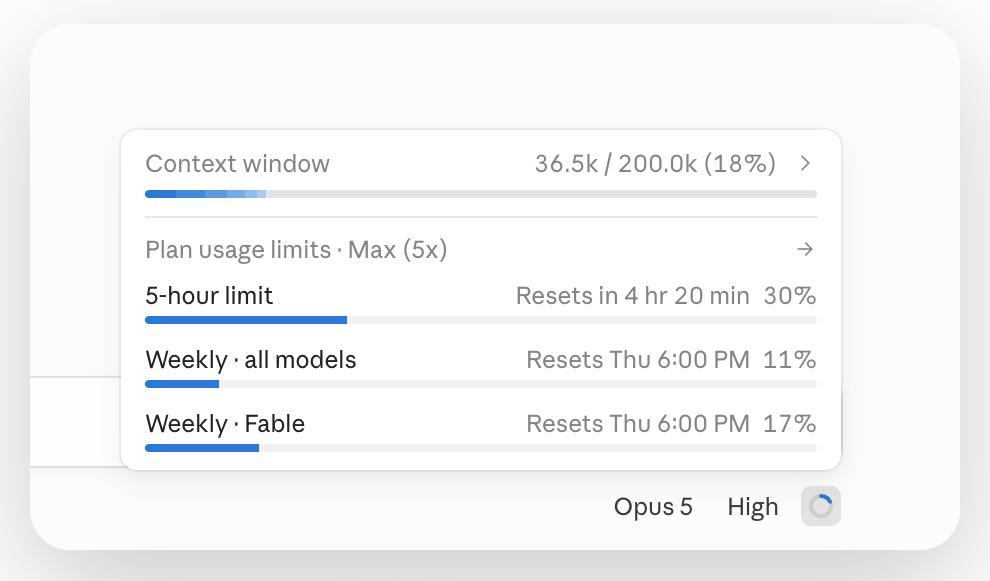The width and height of the screenshot is (990, 581).
Task: Click the 30% usage value
Action: pyautogui.click(x=790, y=296)
